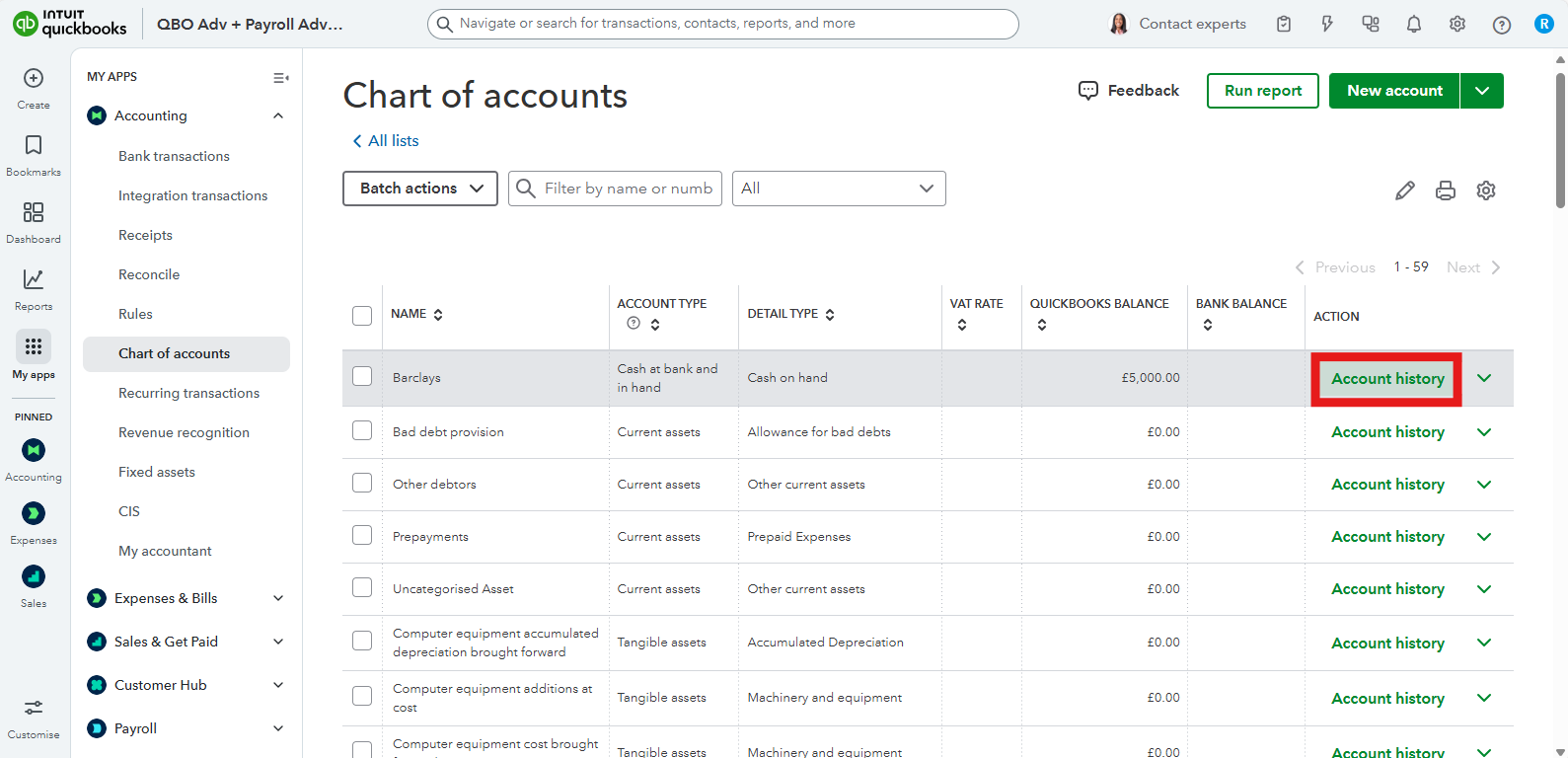
Task: Open table settings gear above the Action column
Action: [x=1485, y=190]
